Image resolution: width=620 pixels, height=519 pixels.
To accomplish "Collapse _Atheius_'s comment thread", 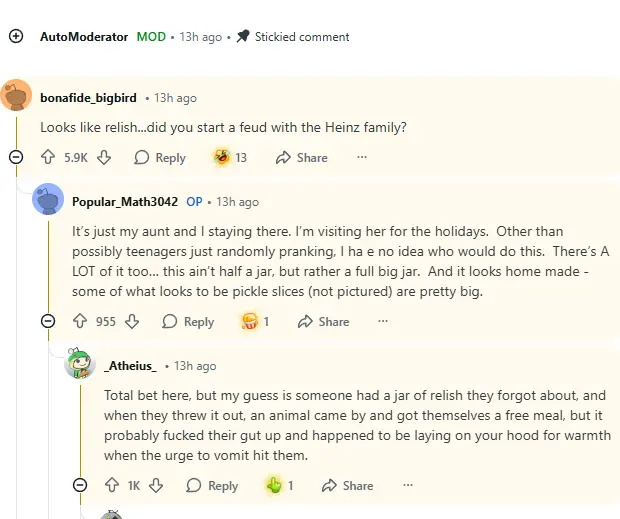I will pyautogui.click(x=80, y=485).
